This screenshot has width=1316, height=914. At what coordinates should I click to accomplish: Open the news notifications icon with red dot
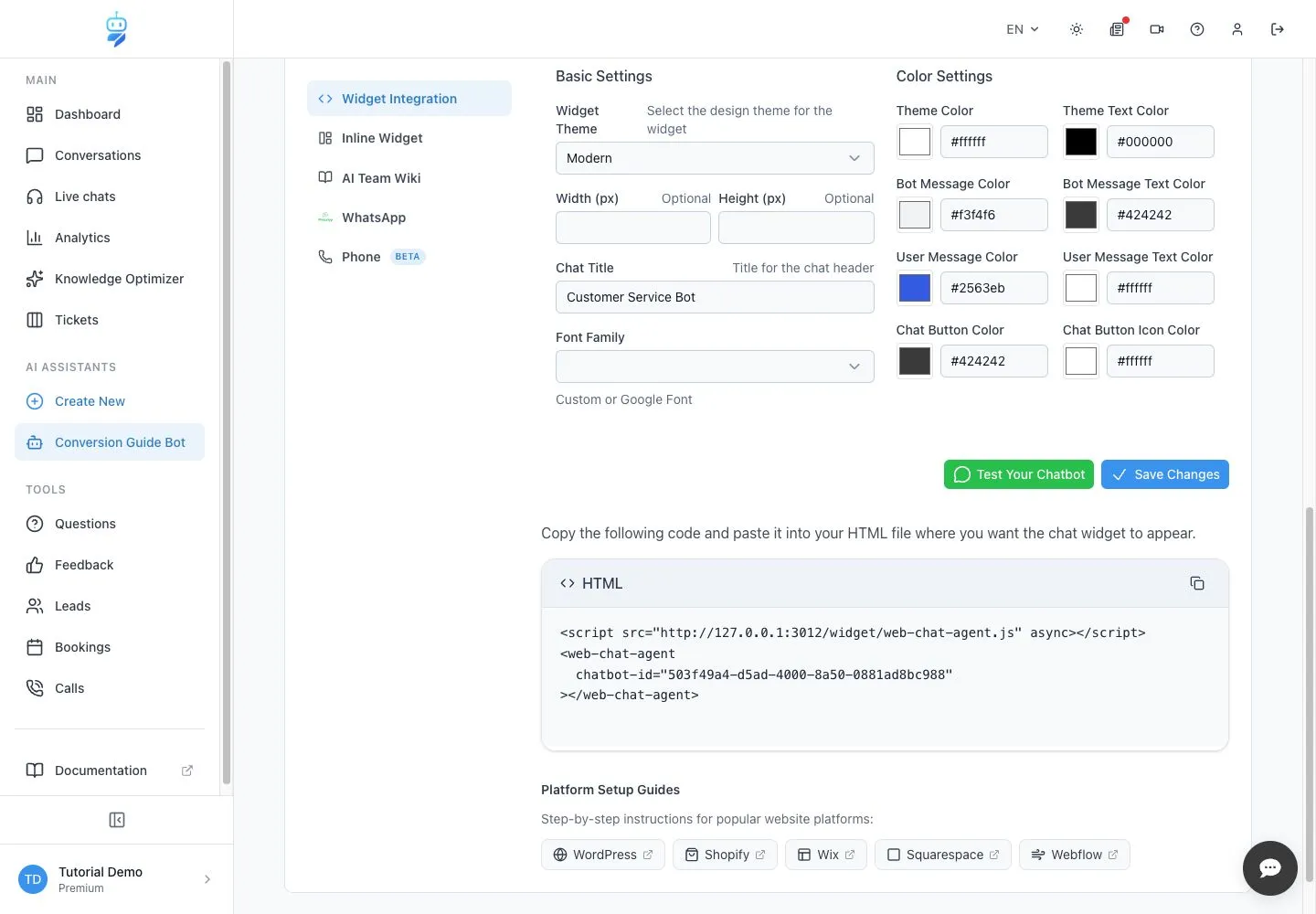pyautogui.click(x=1117, y=29)
